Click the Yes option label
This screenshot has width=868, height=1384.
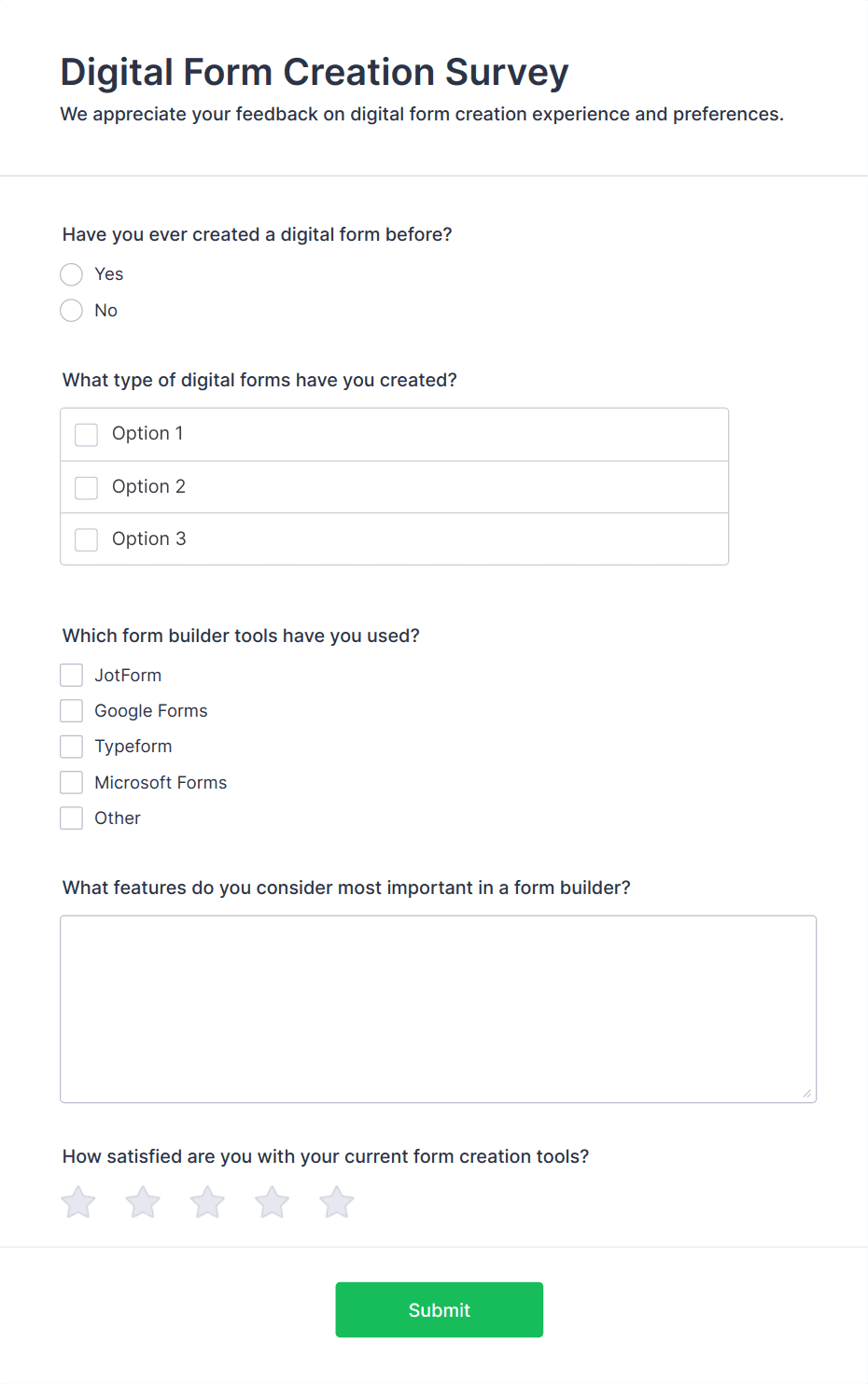[x=109, y=274]
